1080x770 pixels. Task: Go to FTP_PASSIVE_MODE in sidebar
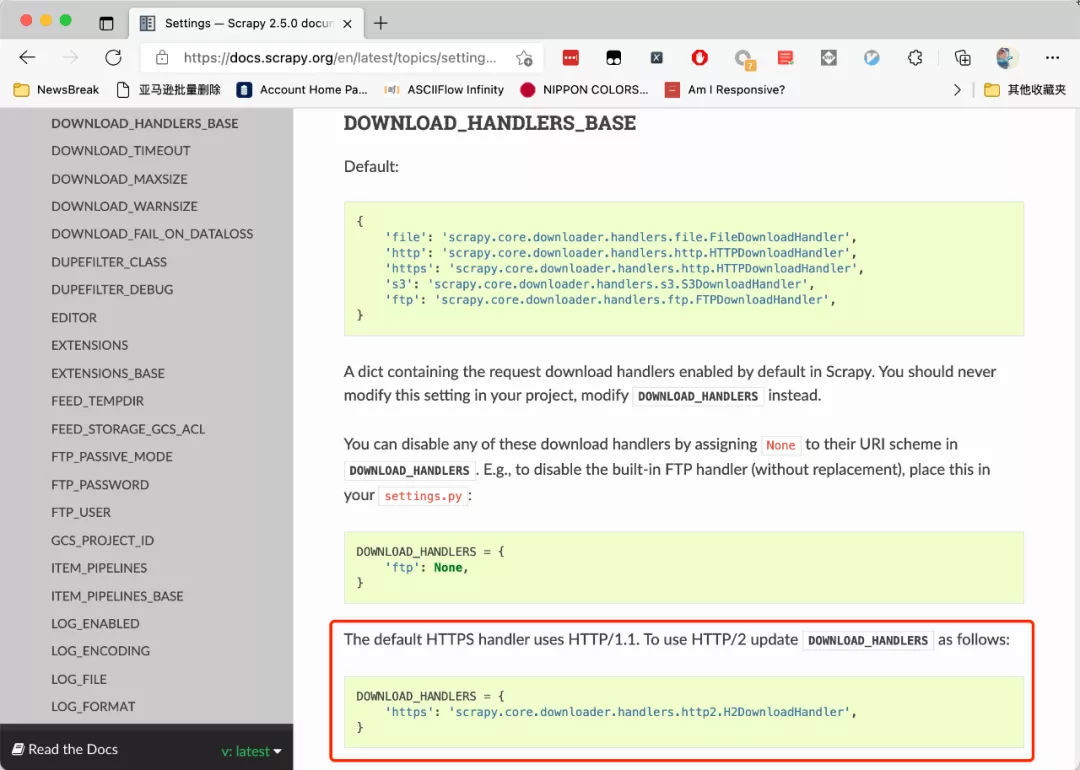112,457
